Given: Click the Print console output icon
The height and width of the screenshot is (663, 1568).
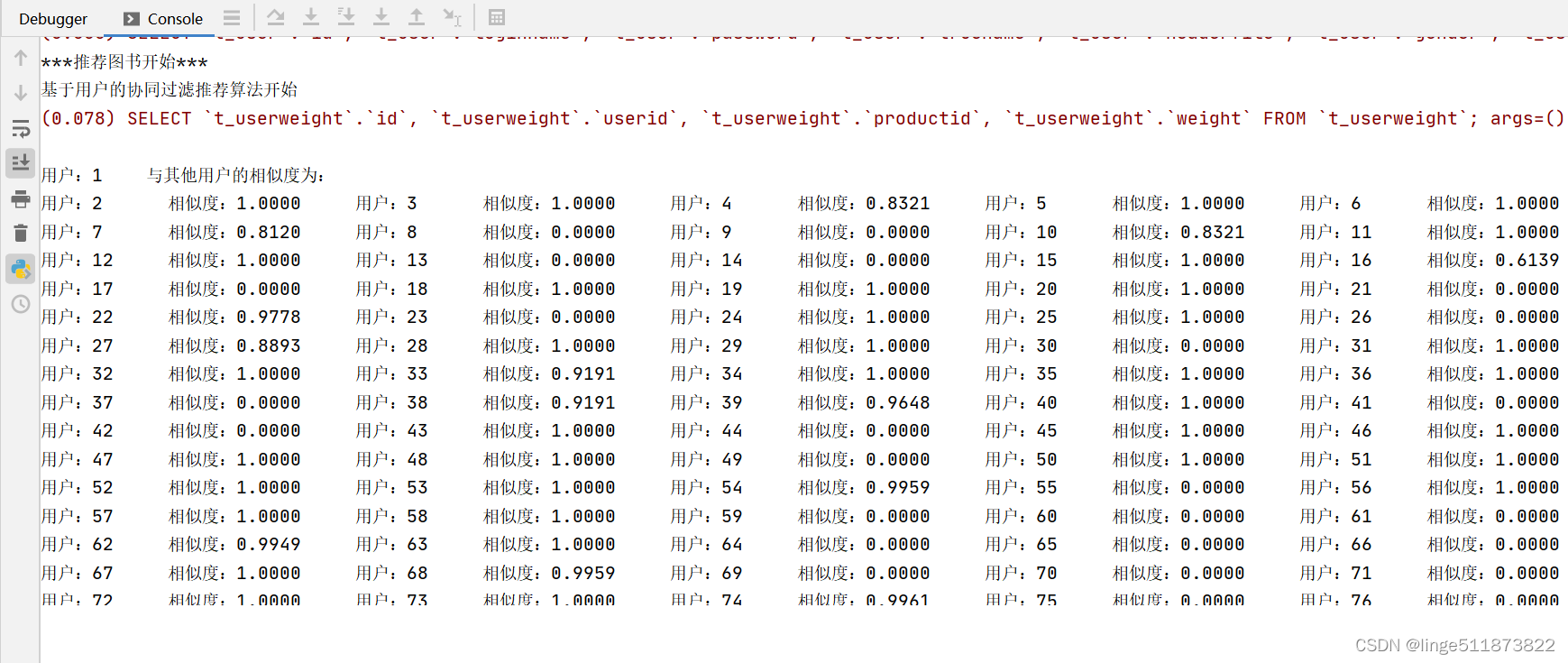Looking at the screenshot, I should (21, 198).
